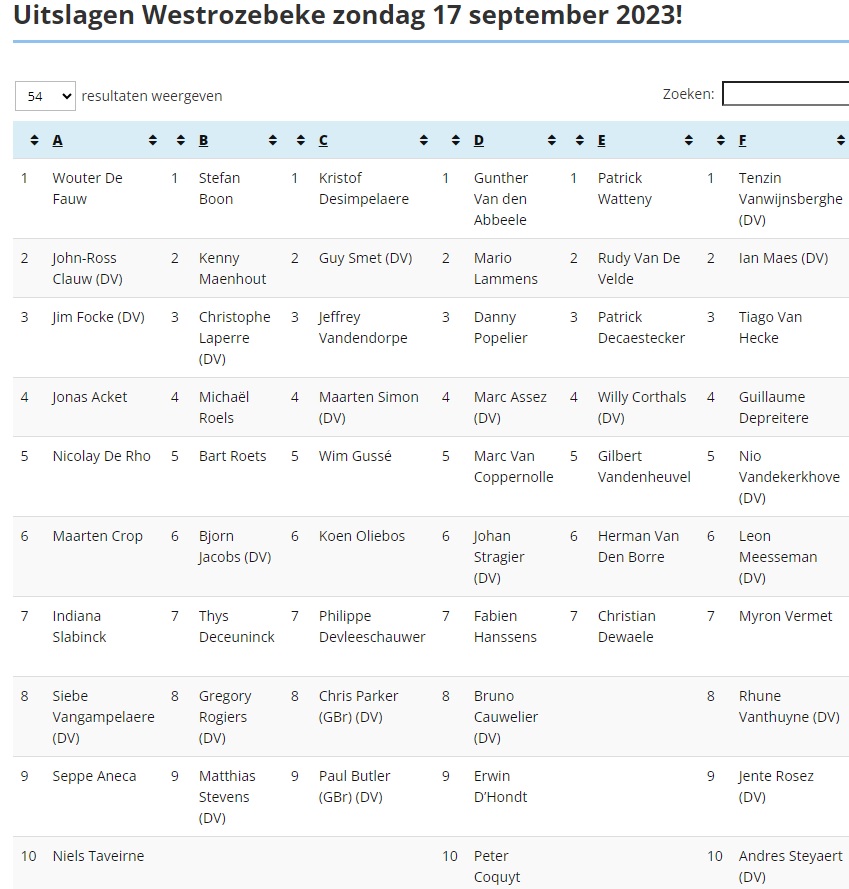Click the column C header label
This screenshot has width=849, height=889.
click(323, 141)
